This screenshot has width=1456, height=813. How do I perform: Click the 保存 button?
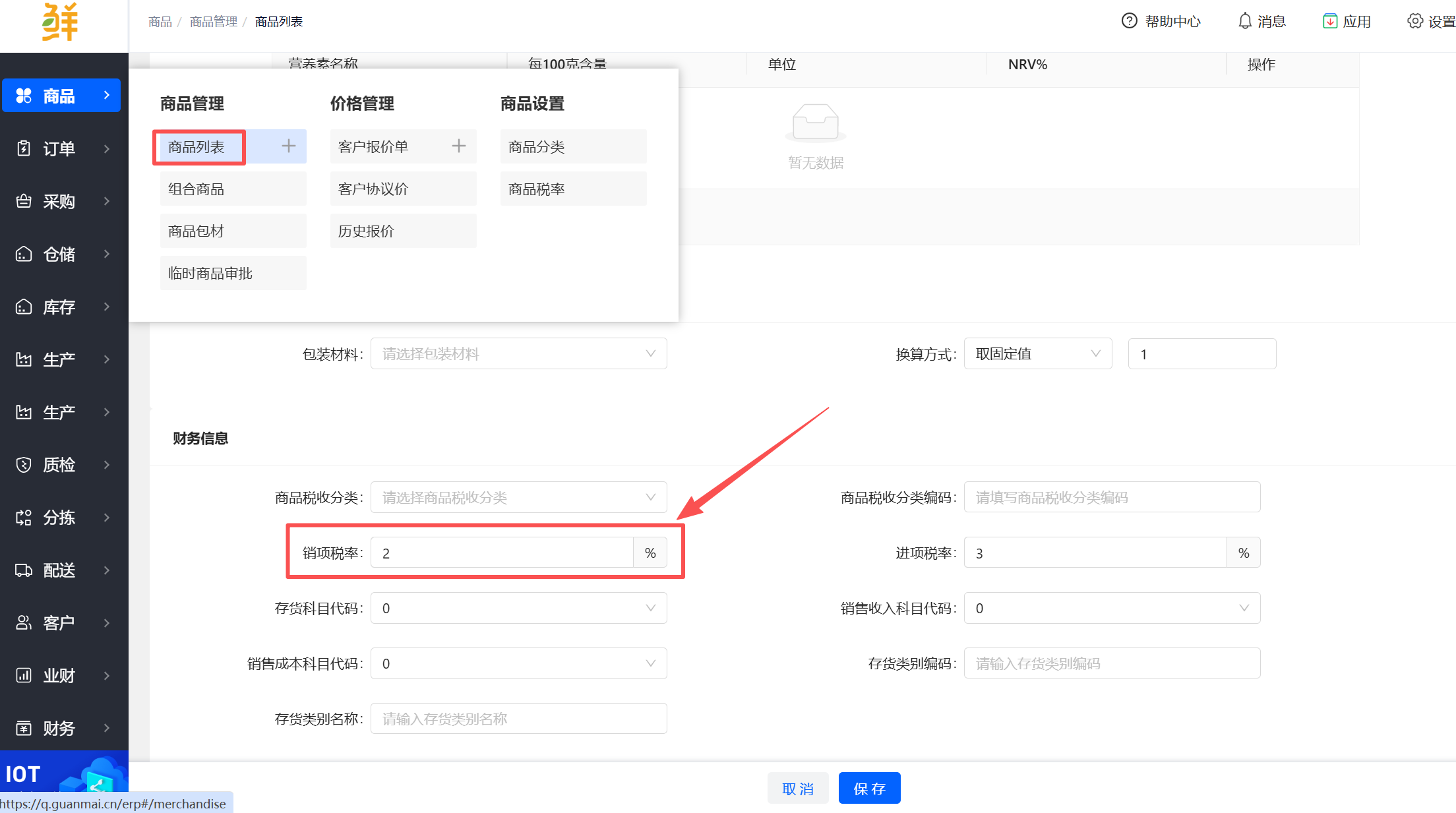point(869,789)
